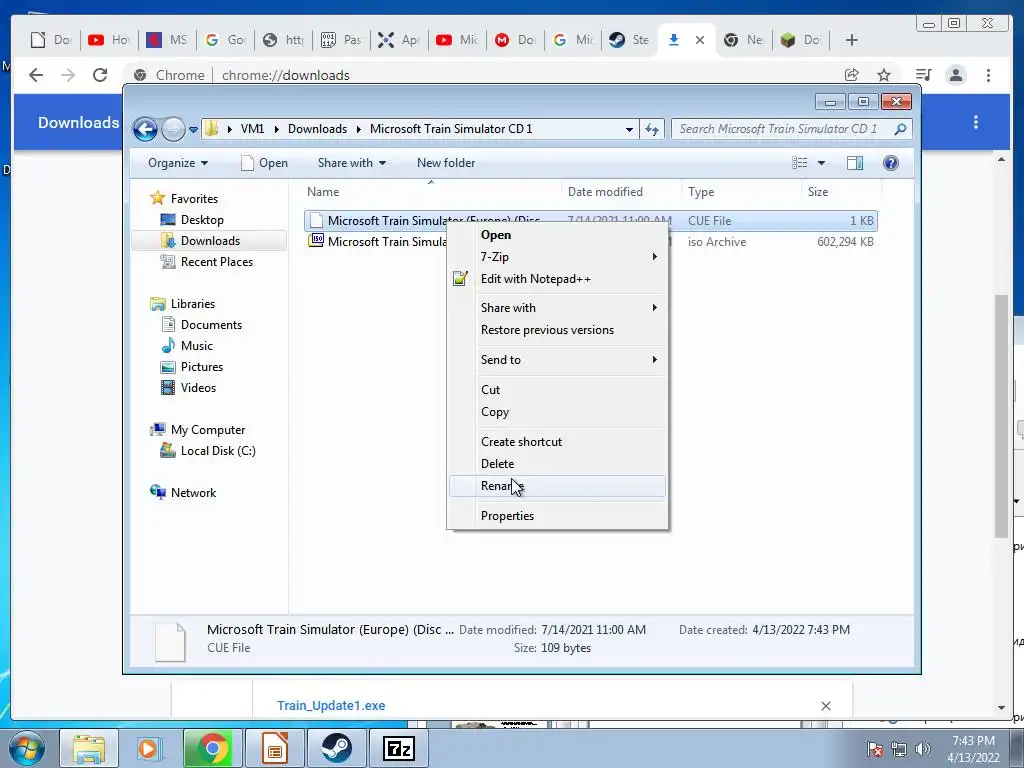
Task: Open Properties from the context menu
Action: (557, 516)
